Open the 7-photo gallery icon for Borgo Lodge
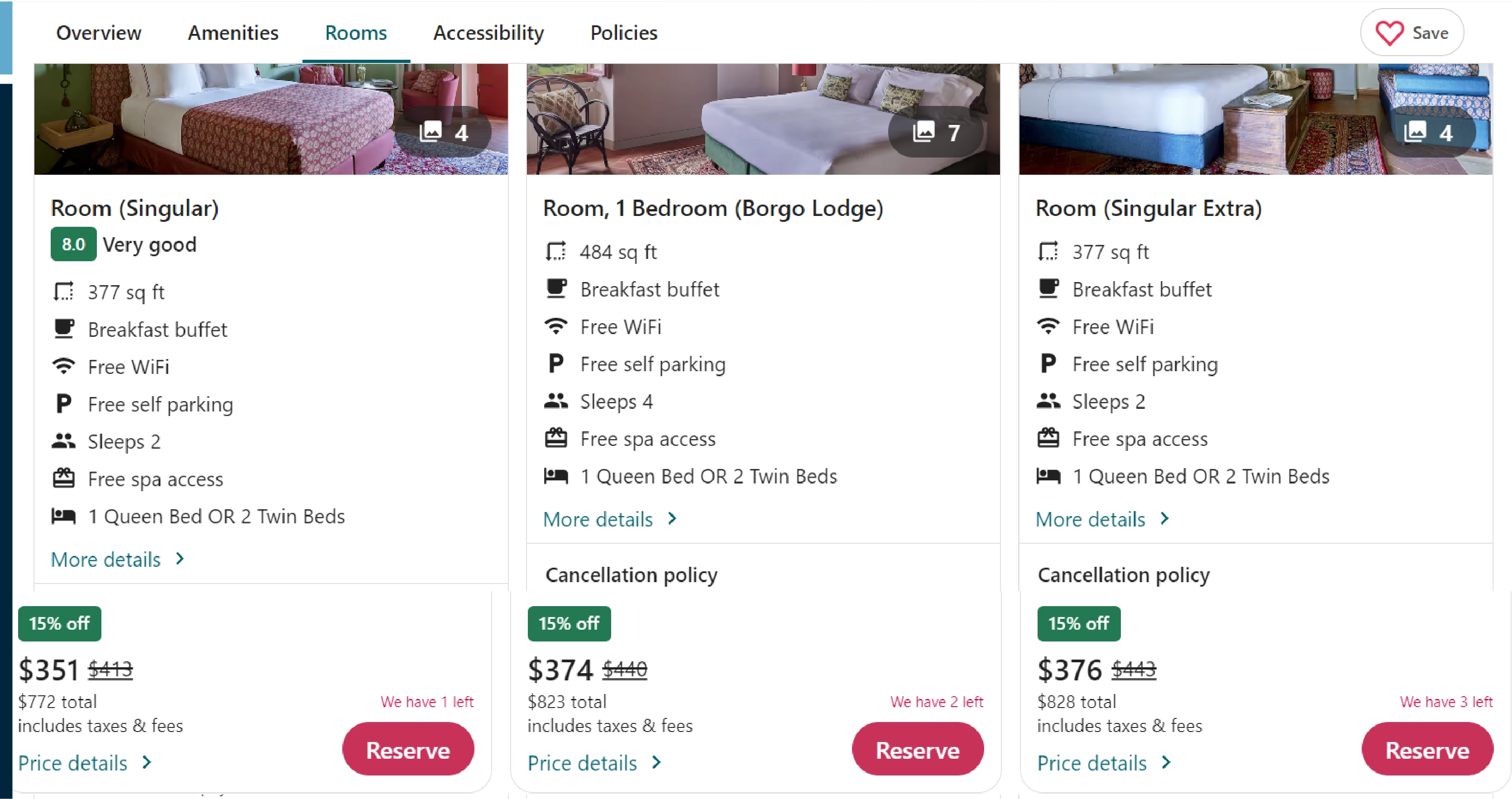Image resolution: width=1512 pixels, height=799 pixels. (924, 131)
